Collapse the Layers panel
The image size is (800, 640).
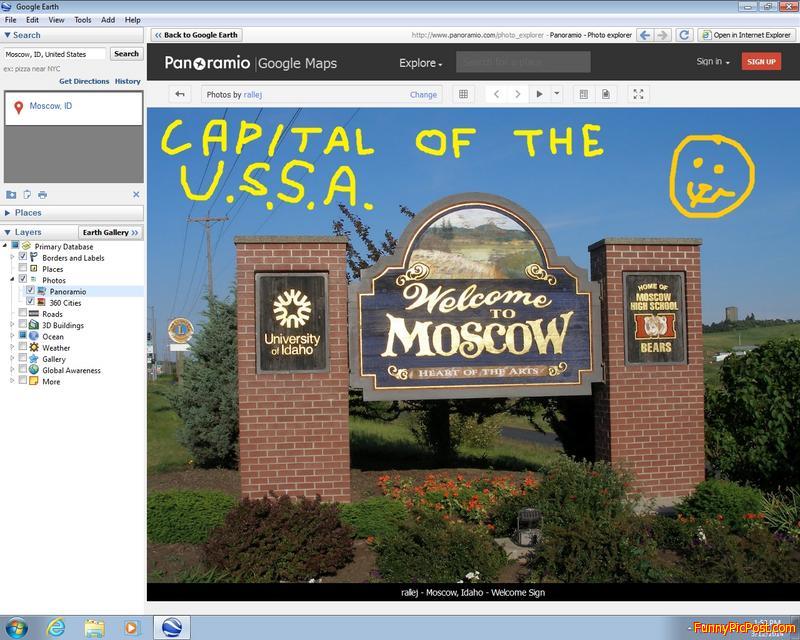8,232
